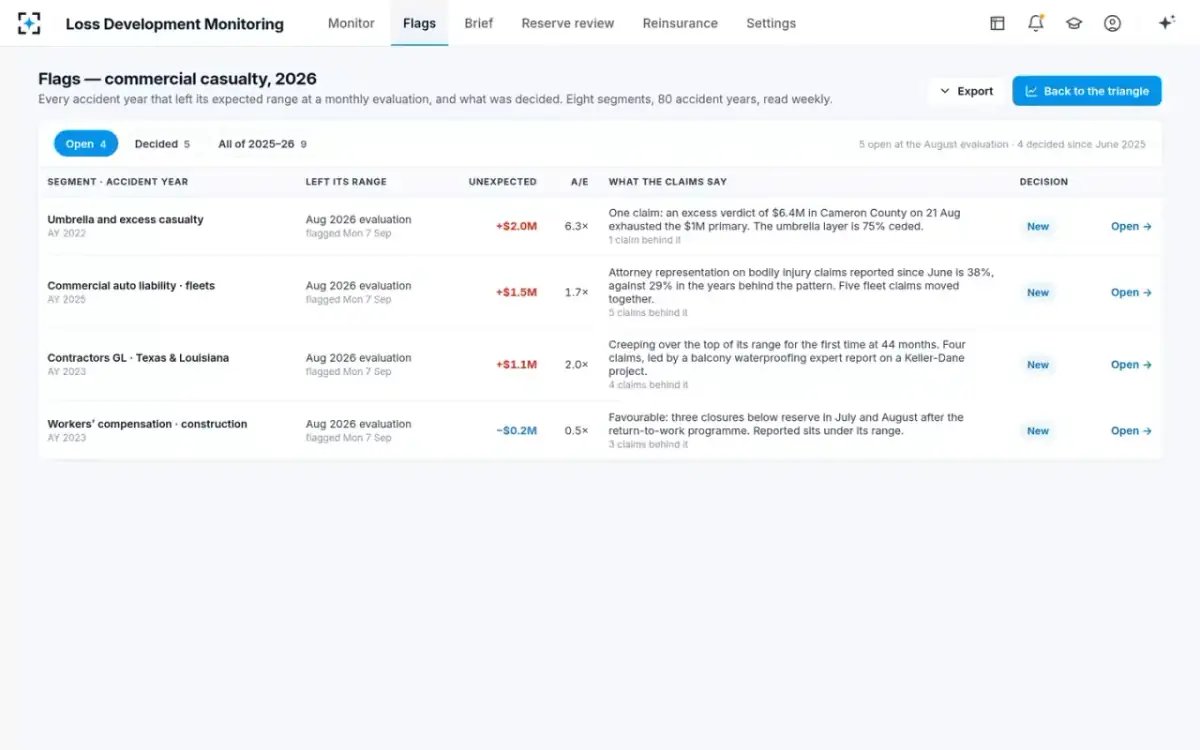Open the Commercial auto liability fleets flag
The width and height of the screenshot is (1200, 750).
[x=1131, y=292]
